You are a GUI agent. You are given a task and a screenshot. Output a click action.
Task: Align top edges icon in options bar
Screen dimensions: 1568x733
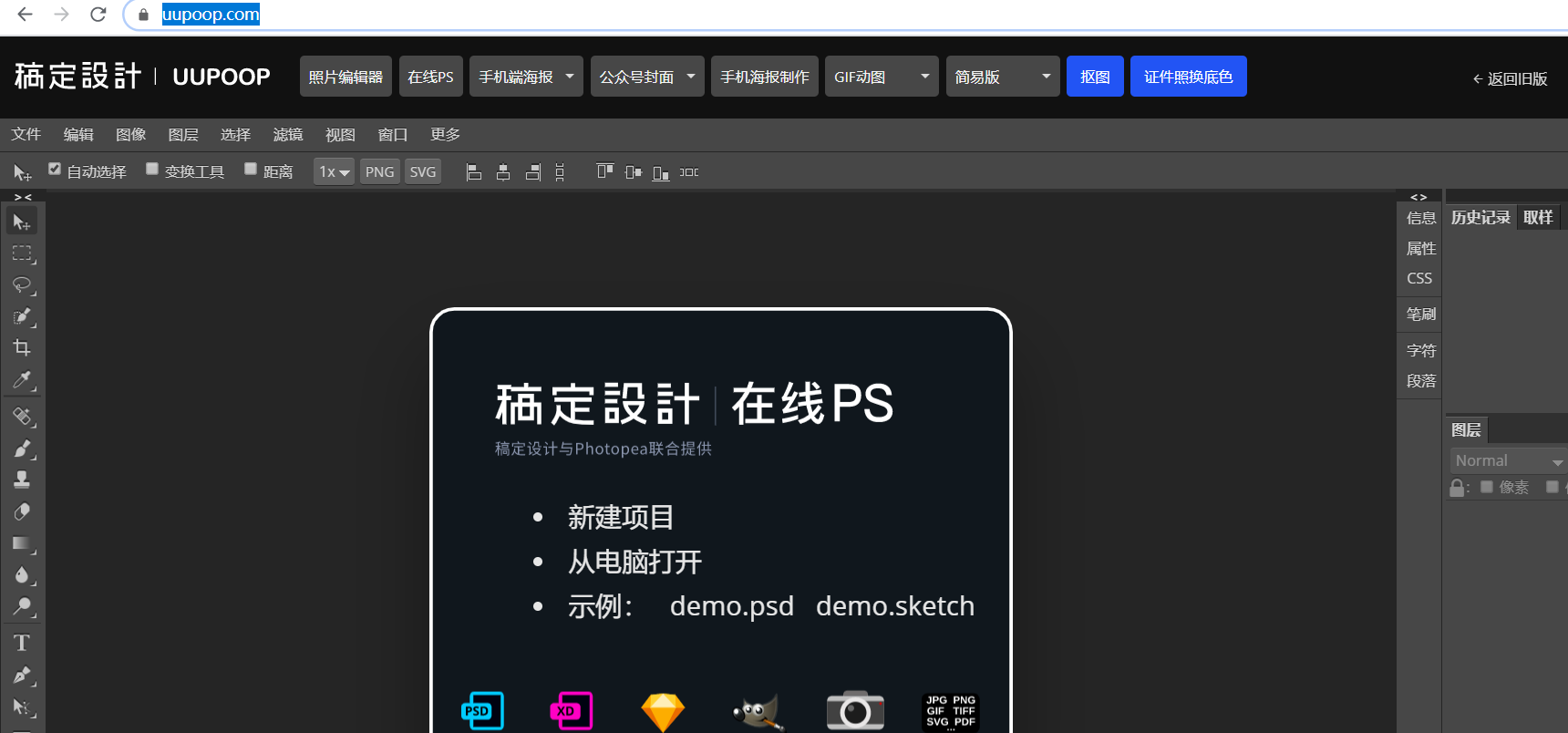pyautogui.click(x=604, y=171)
